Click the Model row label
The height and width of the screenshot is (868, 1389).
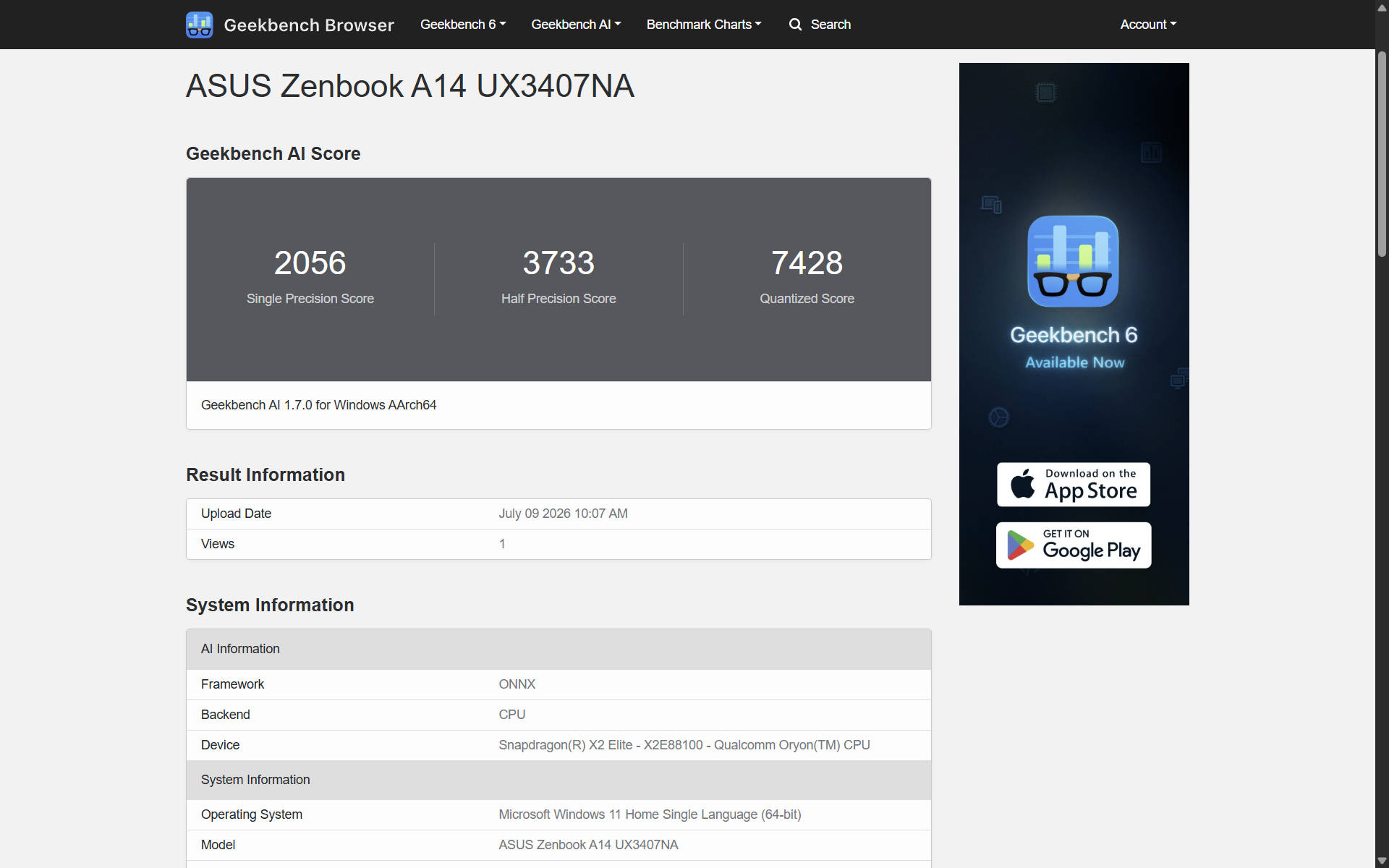click(x=218, y=845)
